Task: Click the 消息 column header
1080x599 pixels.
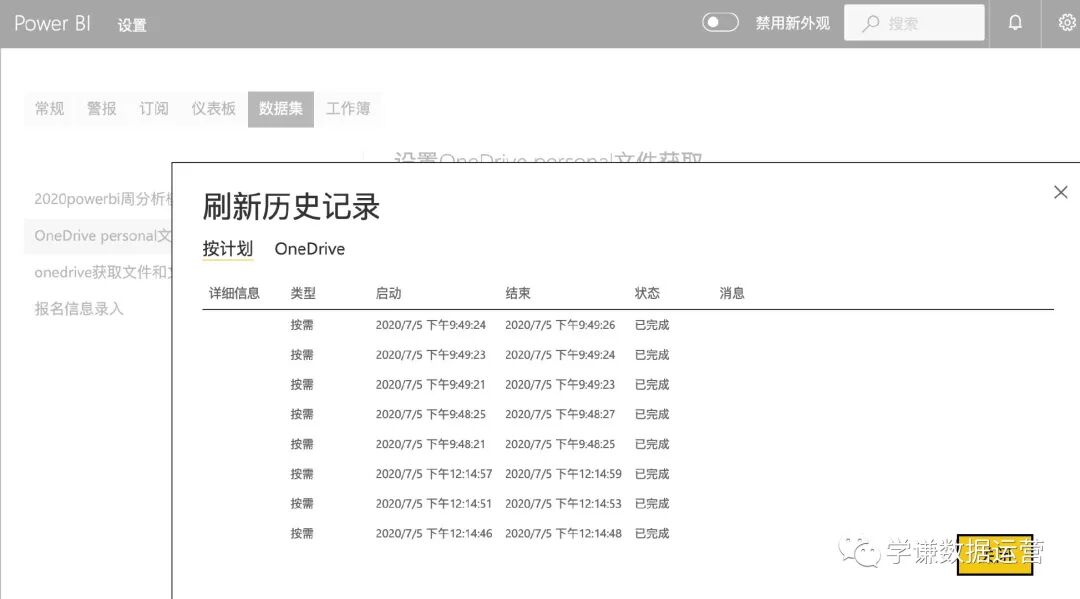Action: 732,293
